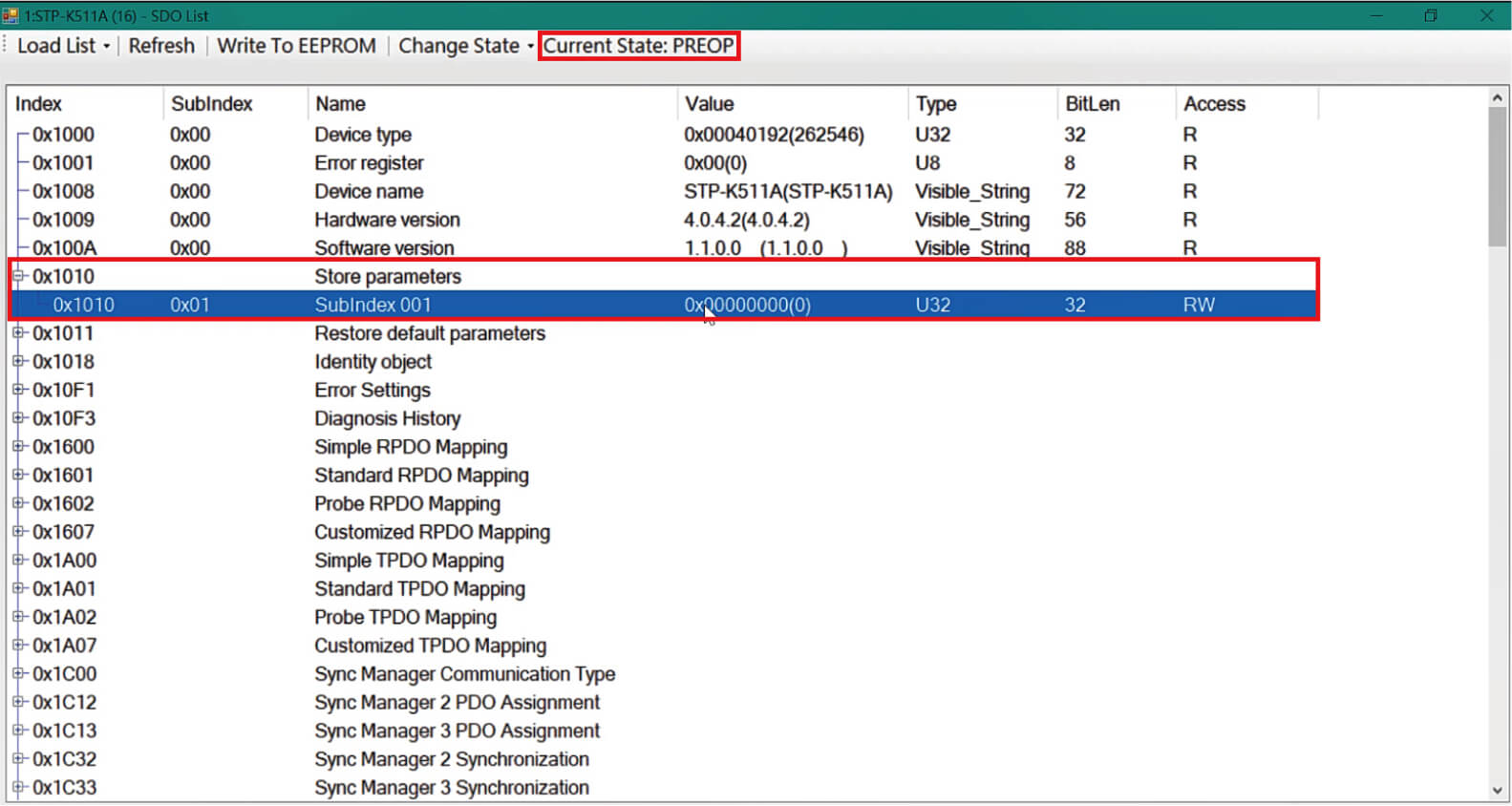Image resolution: width=1512 pixels, height=806 pixels.
Task: Click the scrollbar down arrow
Action: pos(1497,791)
